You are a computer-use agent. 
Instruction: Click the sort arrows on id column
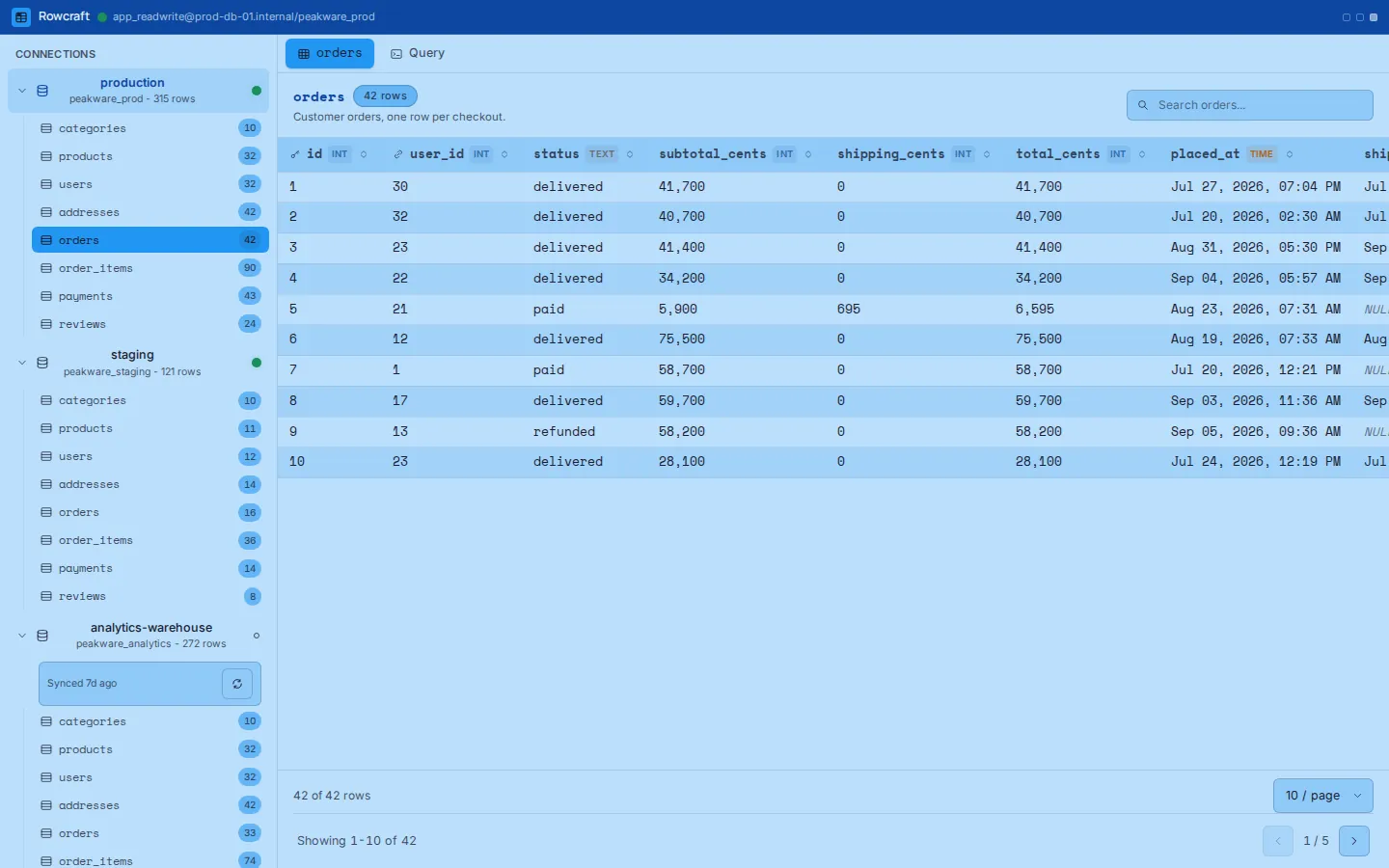pos(364,154)
